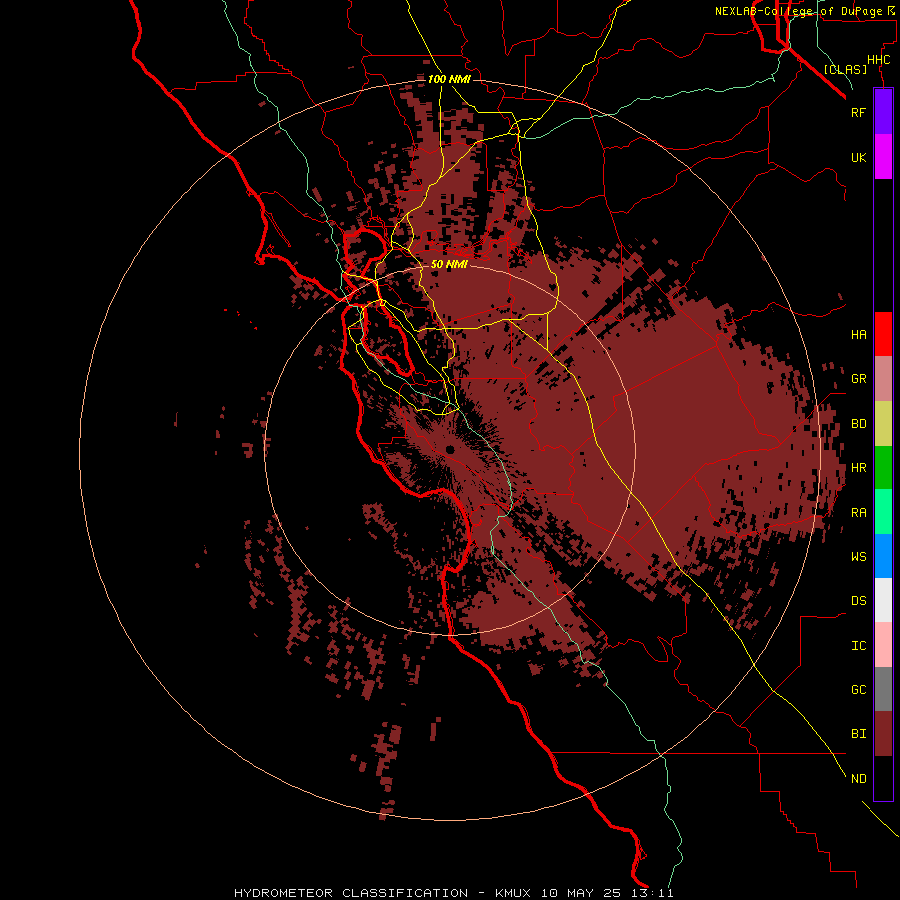Viewport: 900px width, 900px height.
Task: Click the 'GR' legend label
Action: (858, 379)
